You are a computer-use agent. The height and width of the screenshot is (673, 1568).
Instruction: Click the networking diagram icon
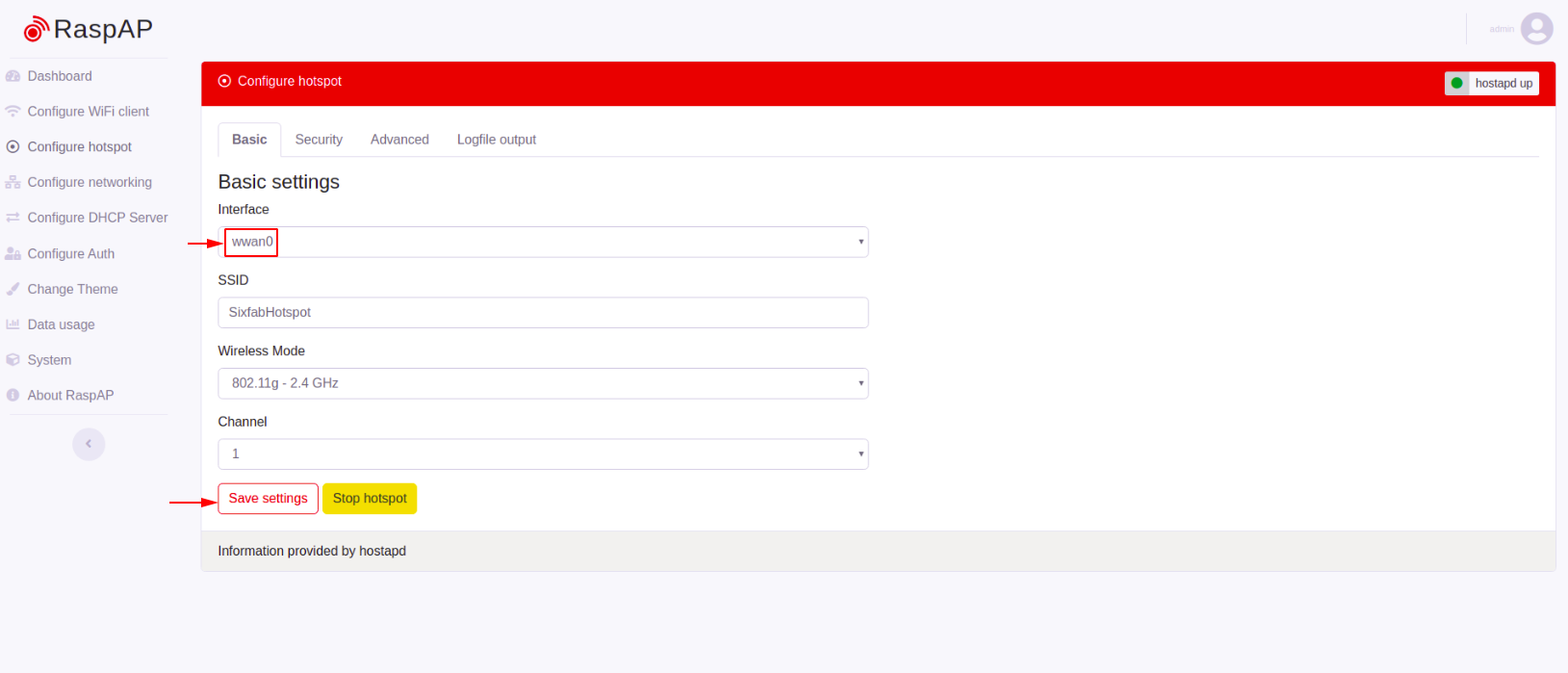[x=13, y=182]
